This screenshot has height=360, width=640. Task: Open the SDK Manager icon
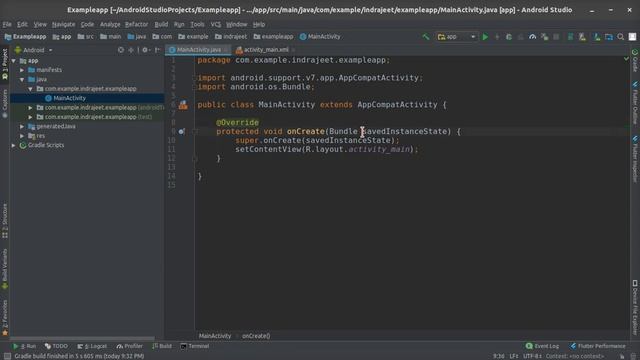[x=597, y=37]
